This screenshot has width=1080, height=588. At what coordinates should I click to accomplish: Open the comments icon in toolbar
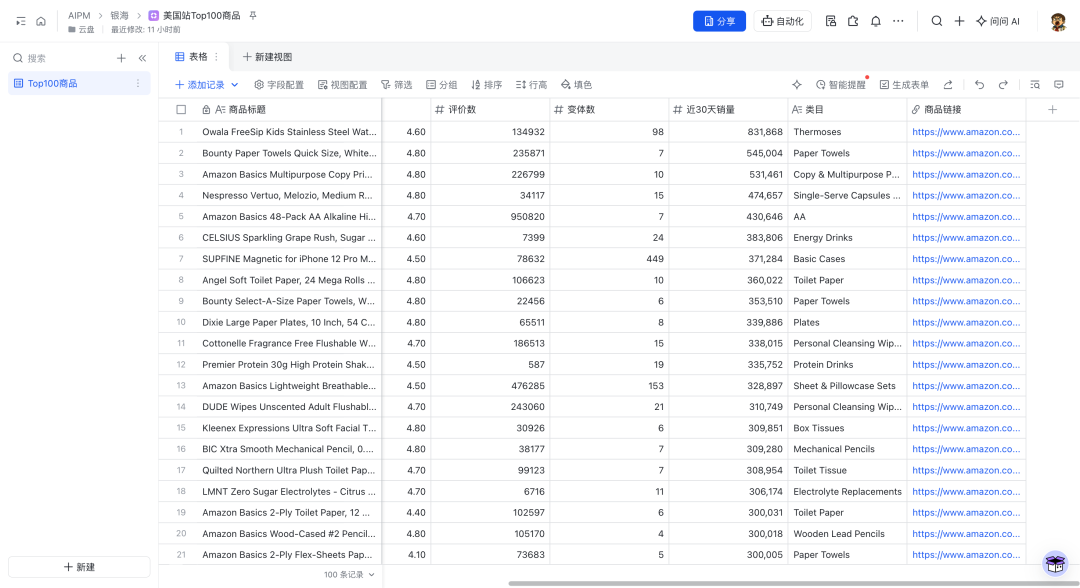pos(1059,85)
